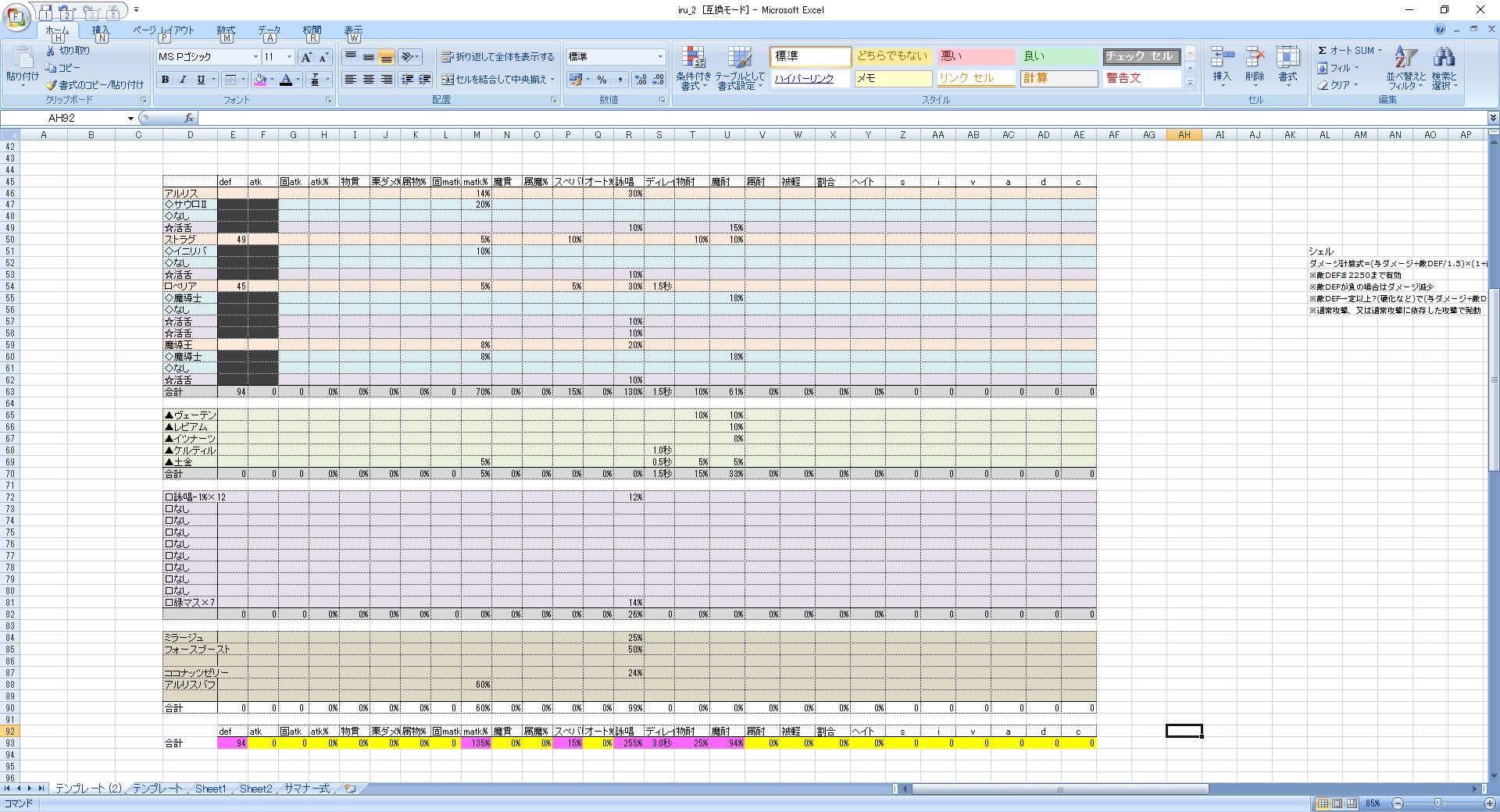Image resolution: width=1500 pixels, height=812 pixels.
Task: Click the Increase indent icon
Action: click(x=424, y=80)
